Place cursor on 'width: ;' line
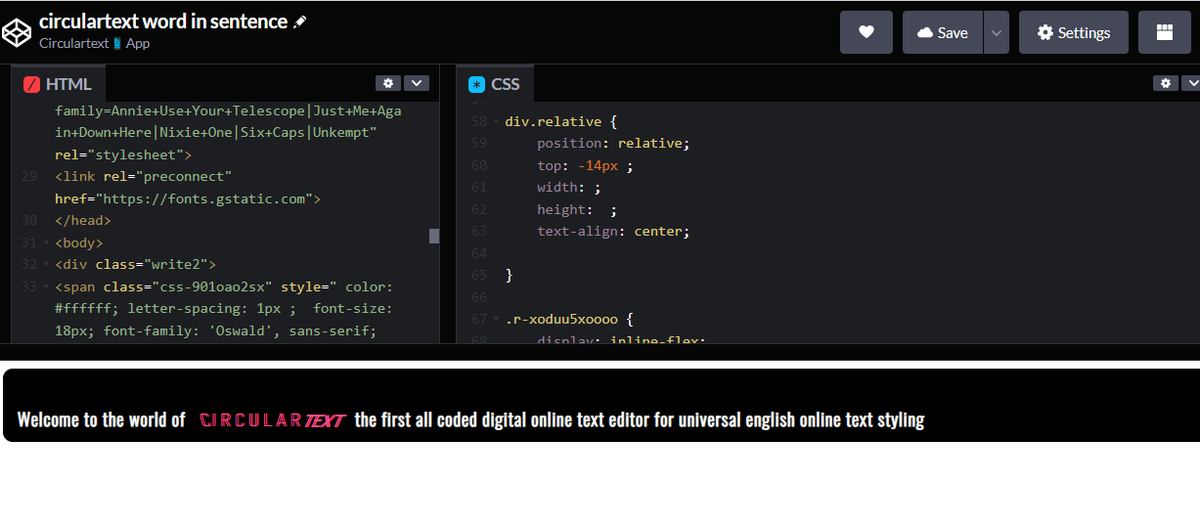Image resolution: width=1200 pixels, height=527 pixels. [569, 187]
